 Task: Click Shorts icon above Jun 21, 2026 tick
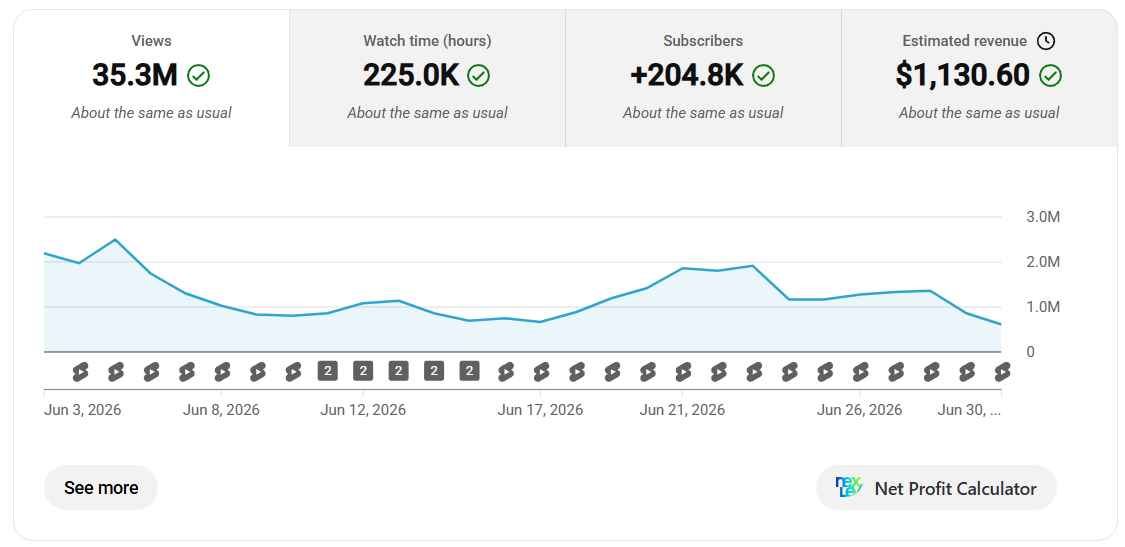tap(683, 372)
